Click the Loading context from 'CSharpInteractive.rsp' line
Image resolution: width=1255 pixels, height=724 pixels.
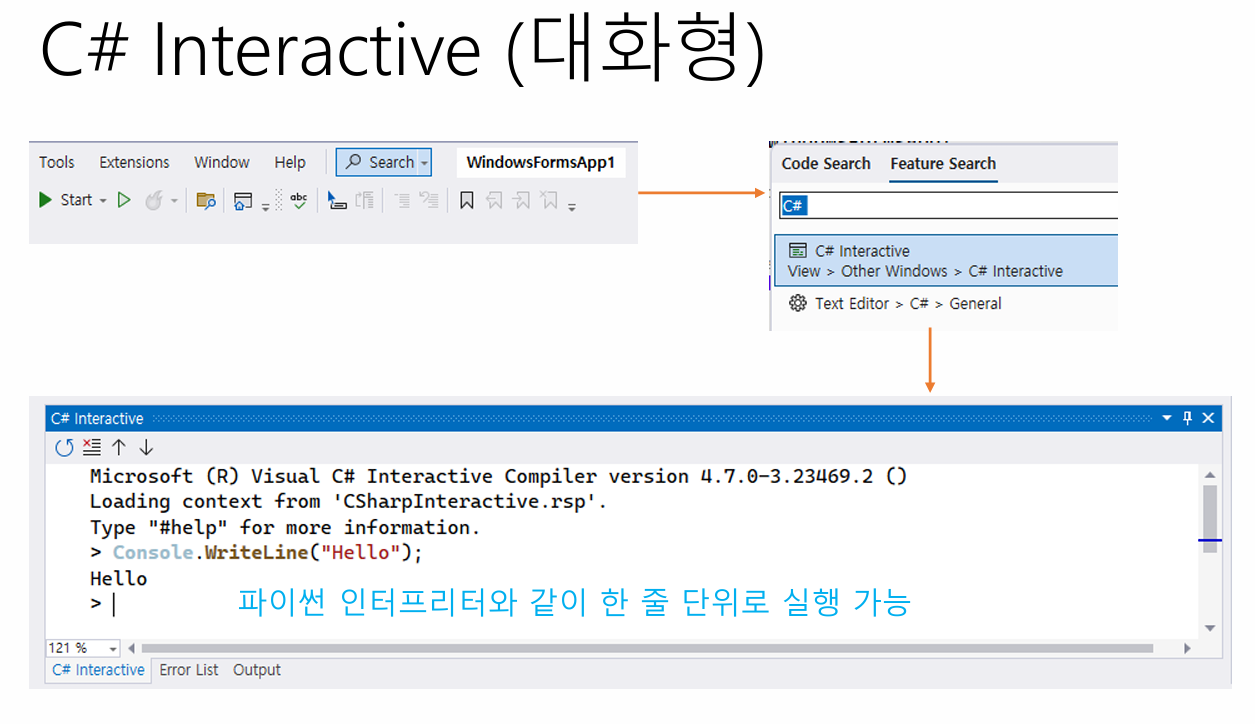[x=348, y=502]
